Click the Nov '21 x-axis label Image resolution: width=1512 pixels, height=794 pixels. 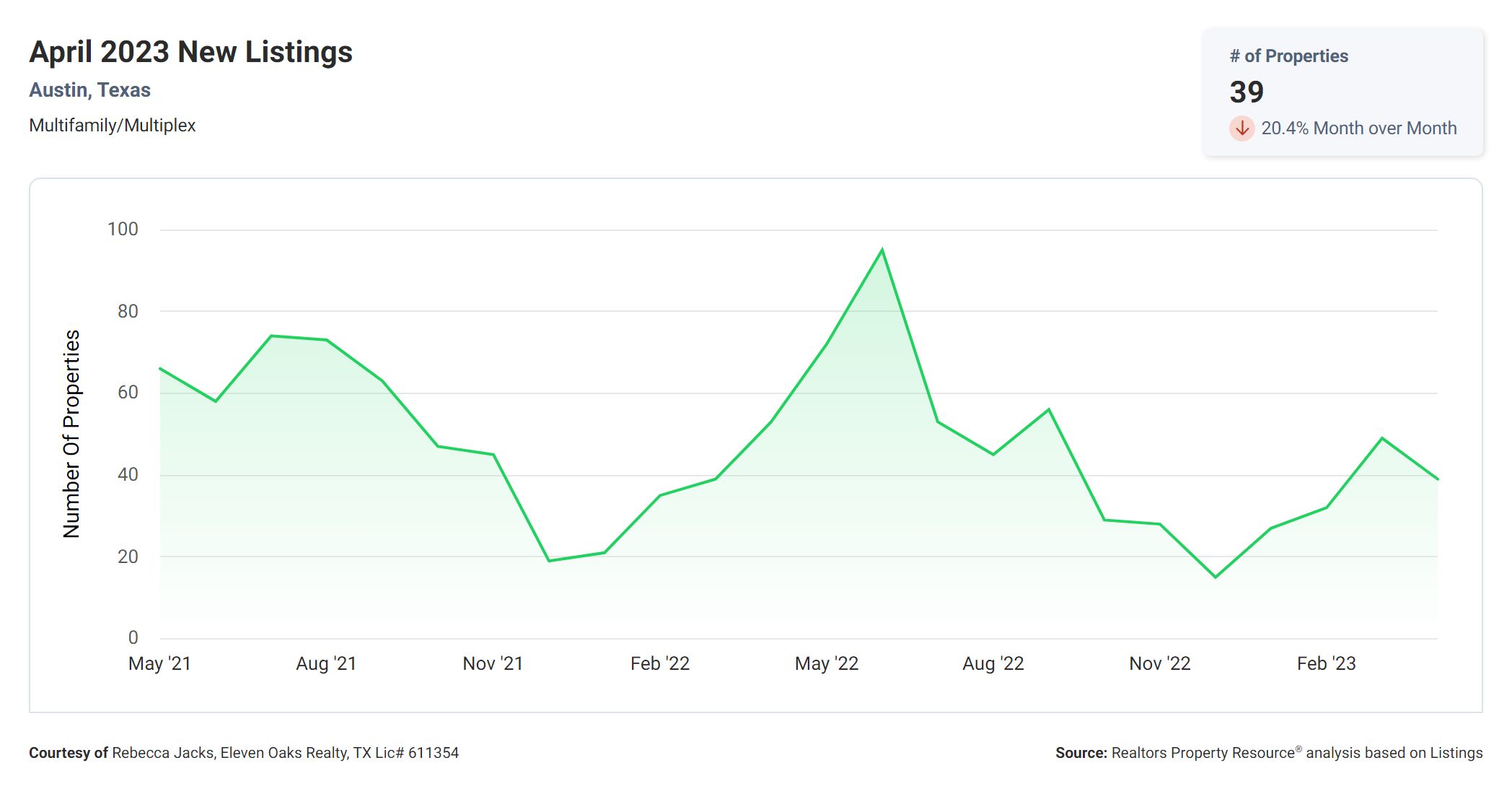(493, 663)
